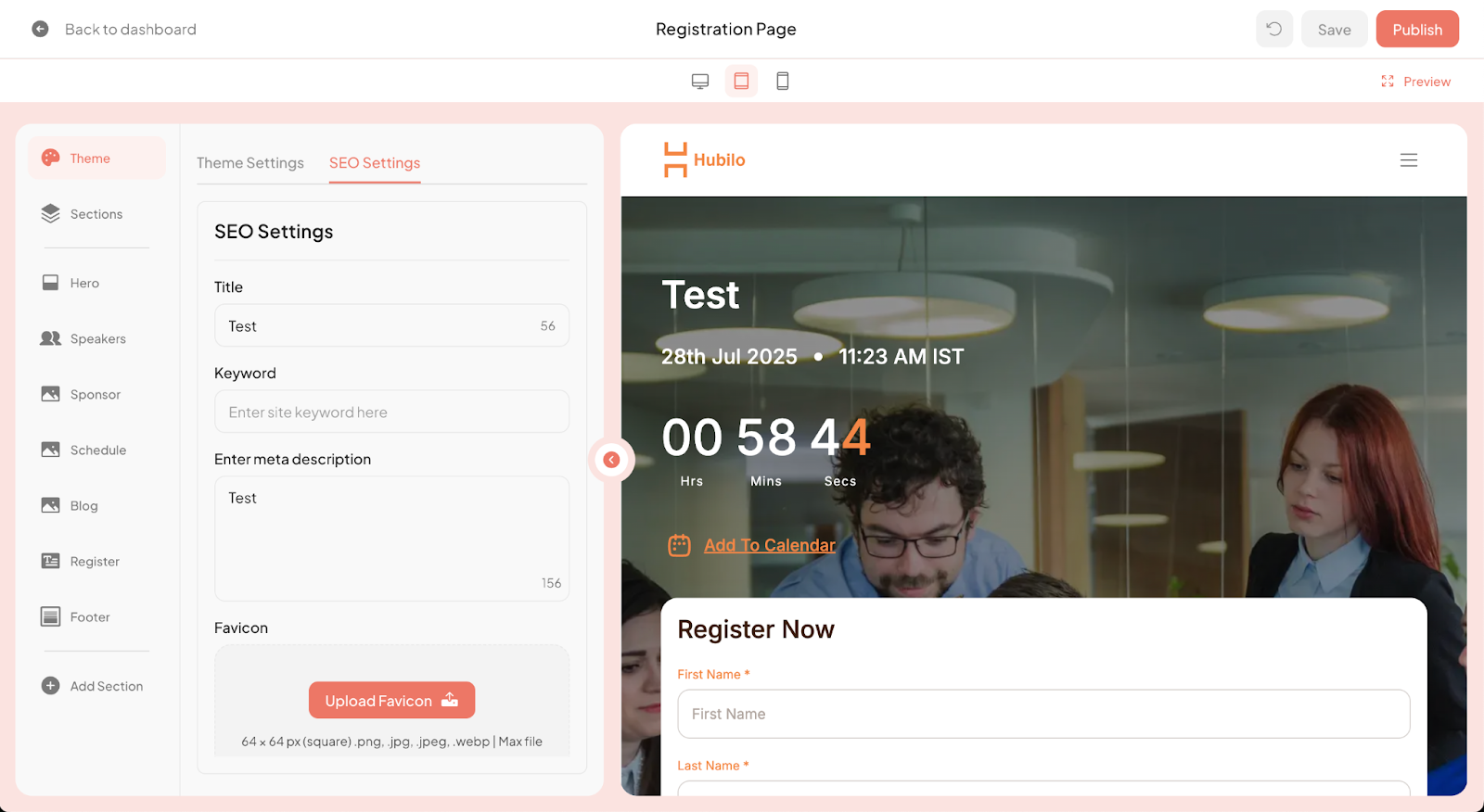Open the Schedule section
Viewport: 1484px width, 812px height.
tap(96, 450)
